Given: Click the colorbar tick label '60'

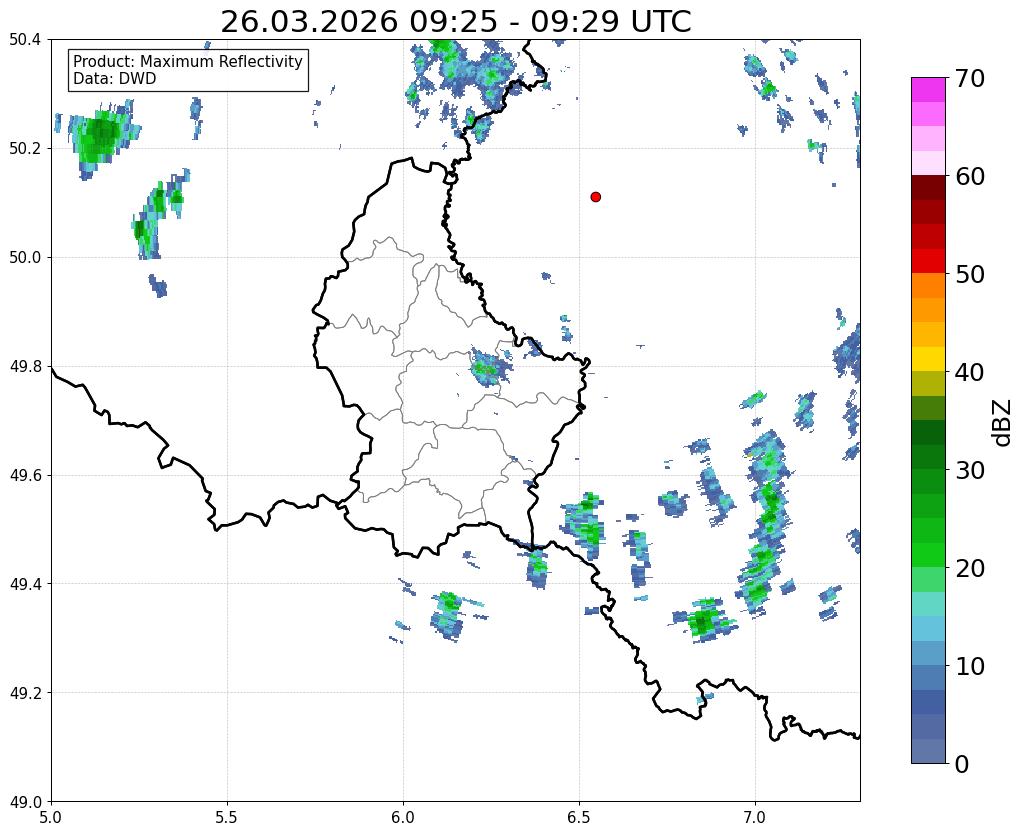Looking at the screenshot, I should click(970, 176).
